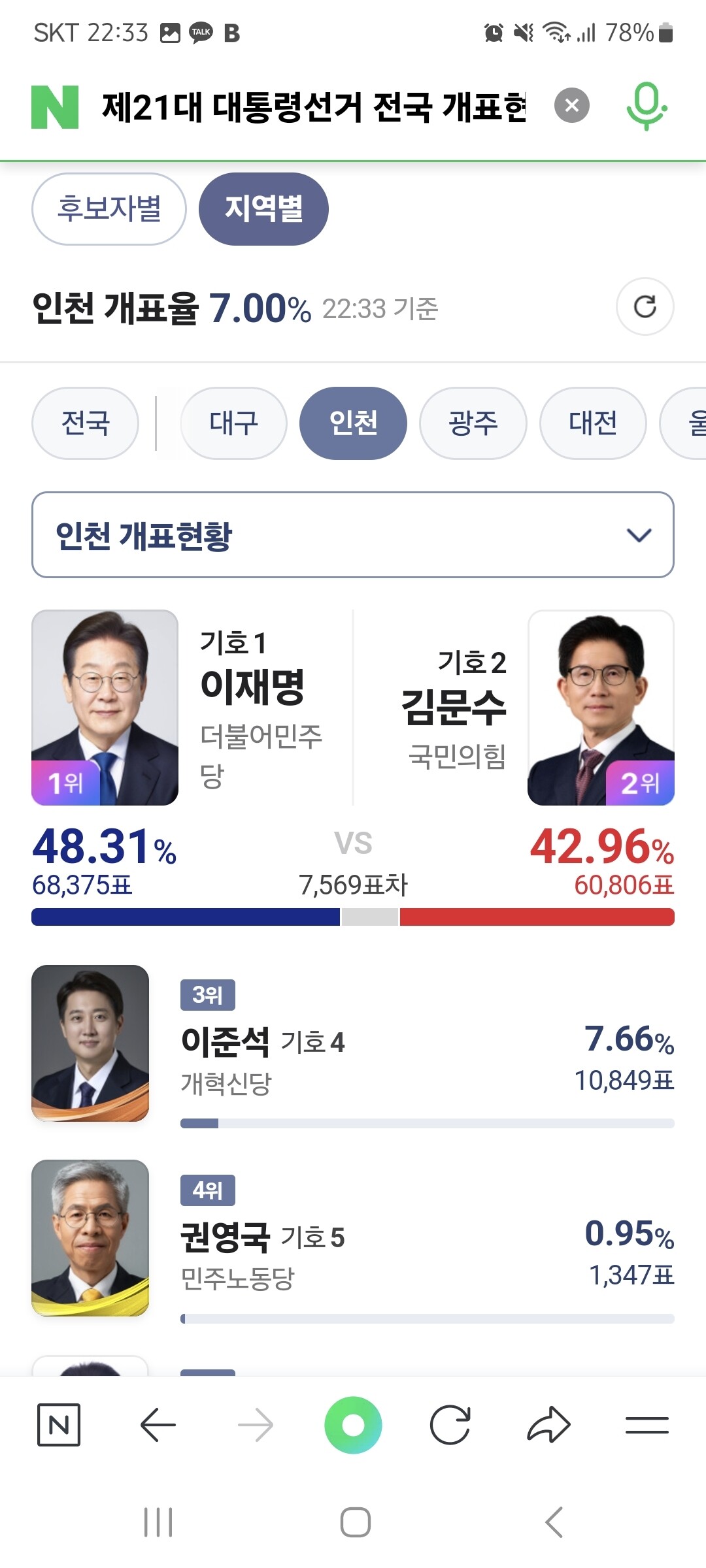Switch to the 광주 region tab
The width and height of the screenshot is (706, 1568).
tap(473, 423)
